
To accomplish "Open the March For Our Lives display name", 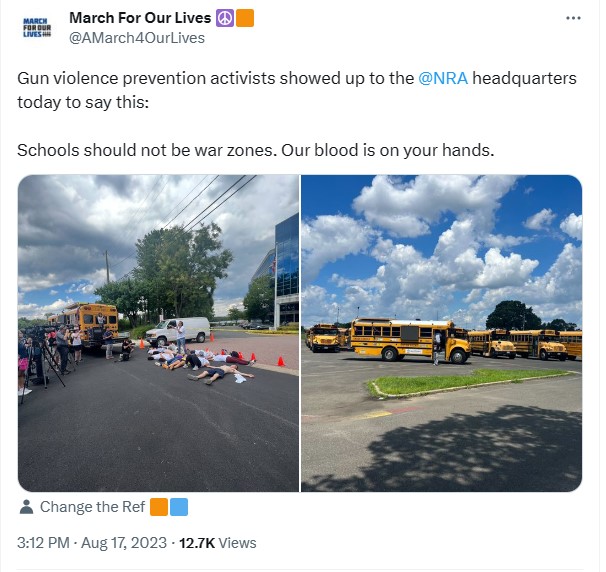I will 140,18.
